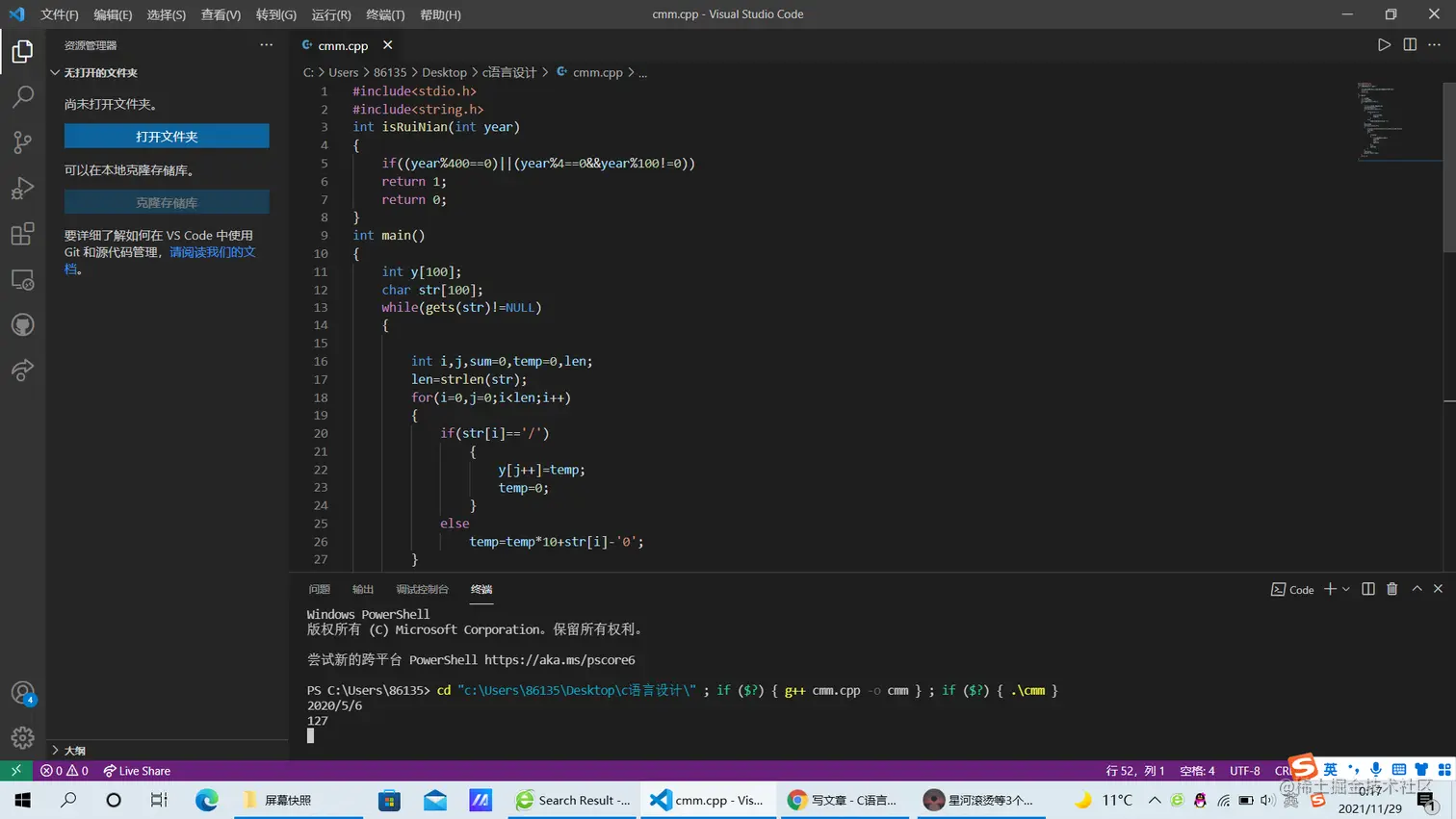Open the Run and Debug view
Viewport: 1456px width, 819px height.
(x=22, y=188)
